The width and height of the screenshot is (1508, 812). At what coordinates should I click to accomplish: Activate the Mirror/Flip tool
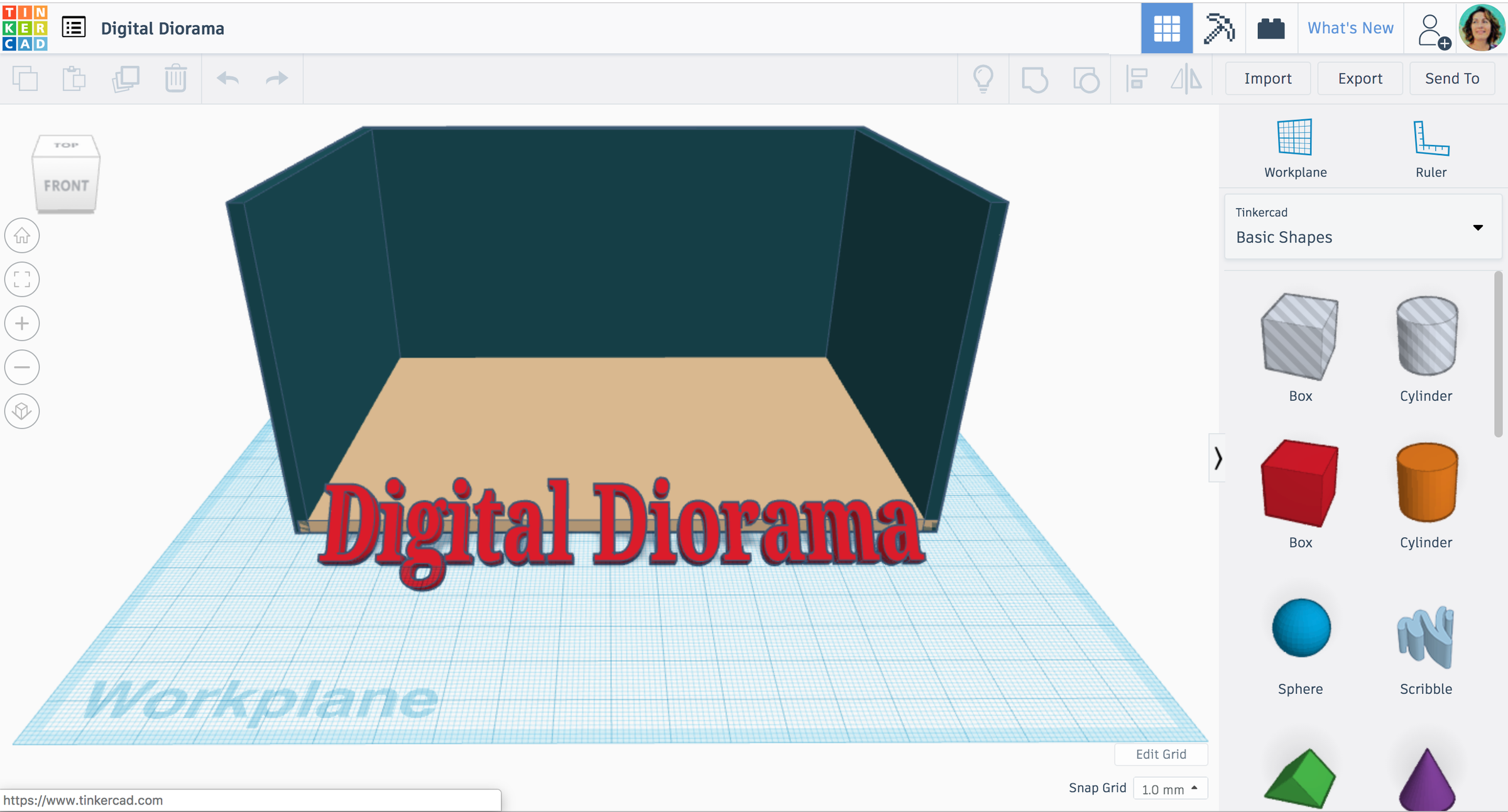[1186, 78]
